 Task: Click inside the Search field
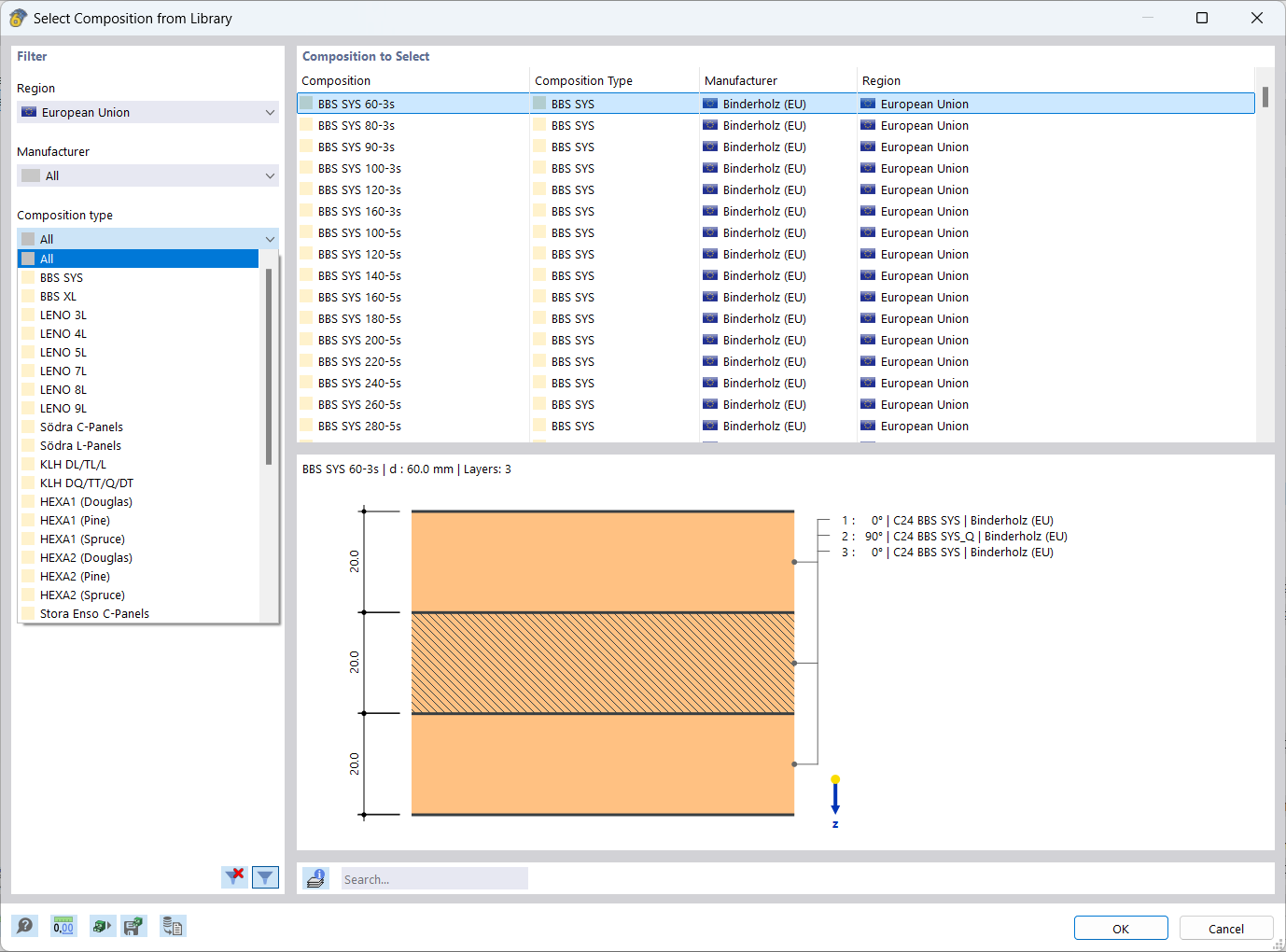click(434, 877)
